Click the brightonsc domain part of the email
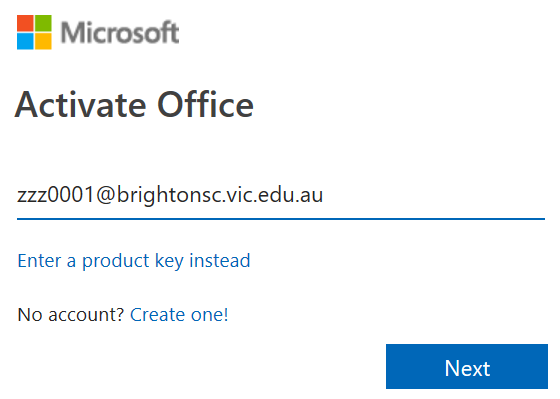 [170, 195]
